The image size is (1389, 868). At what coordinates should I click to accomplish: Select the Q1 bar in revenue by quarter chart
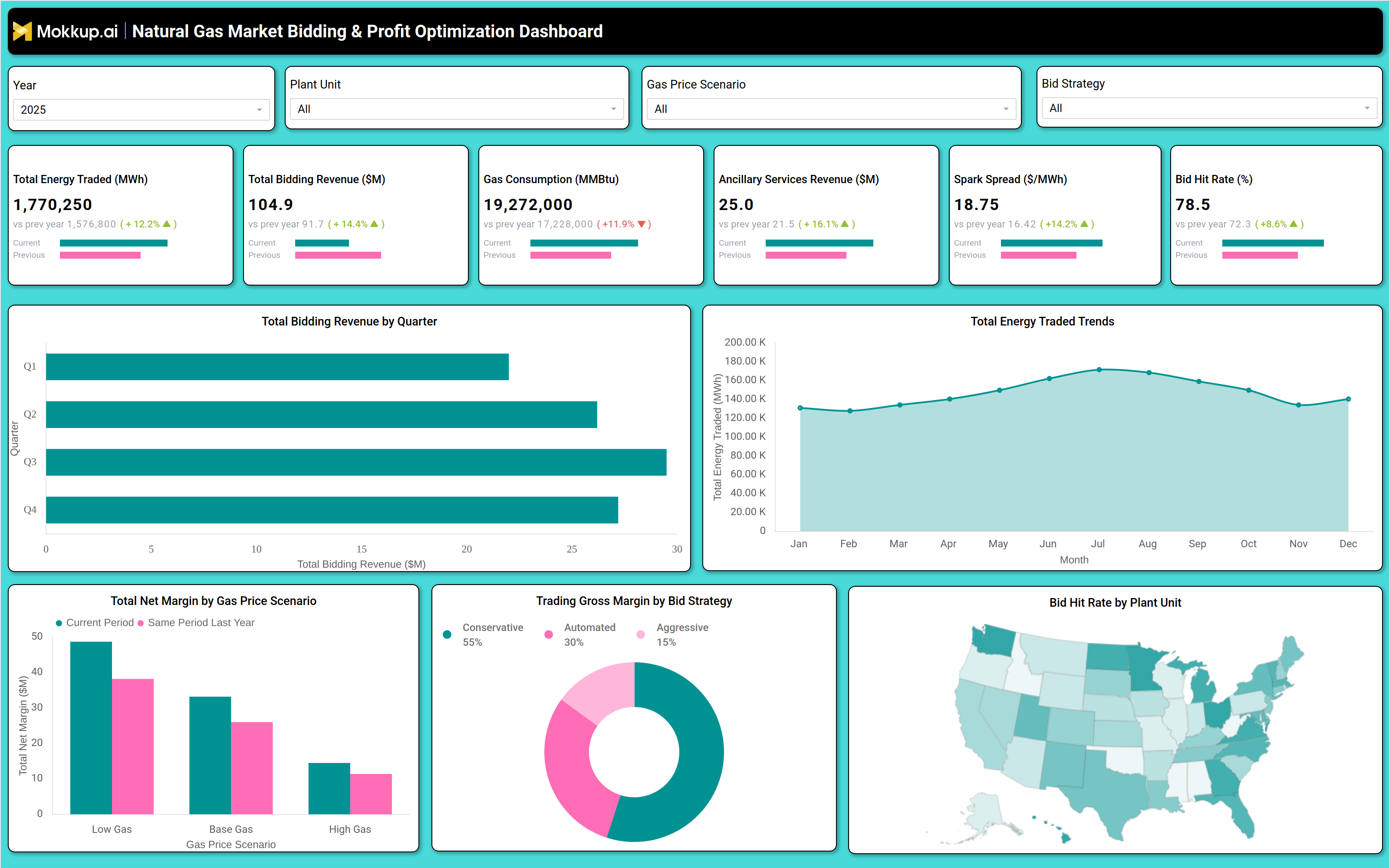(277, 367)
